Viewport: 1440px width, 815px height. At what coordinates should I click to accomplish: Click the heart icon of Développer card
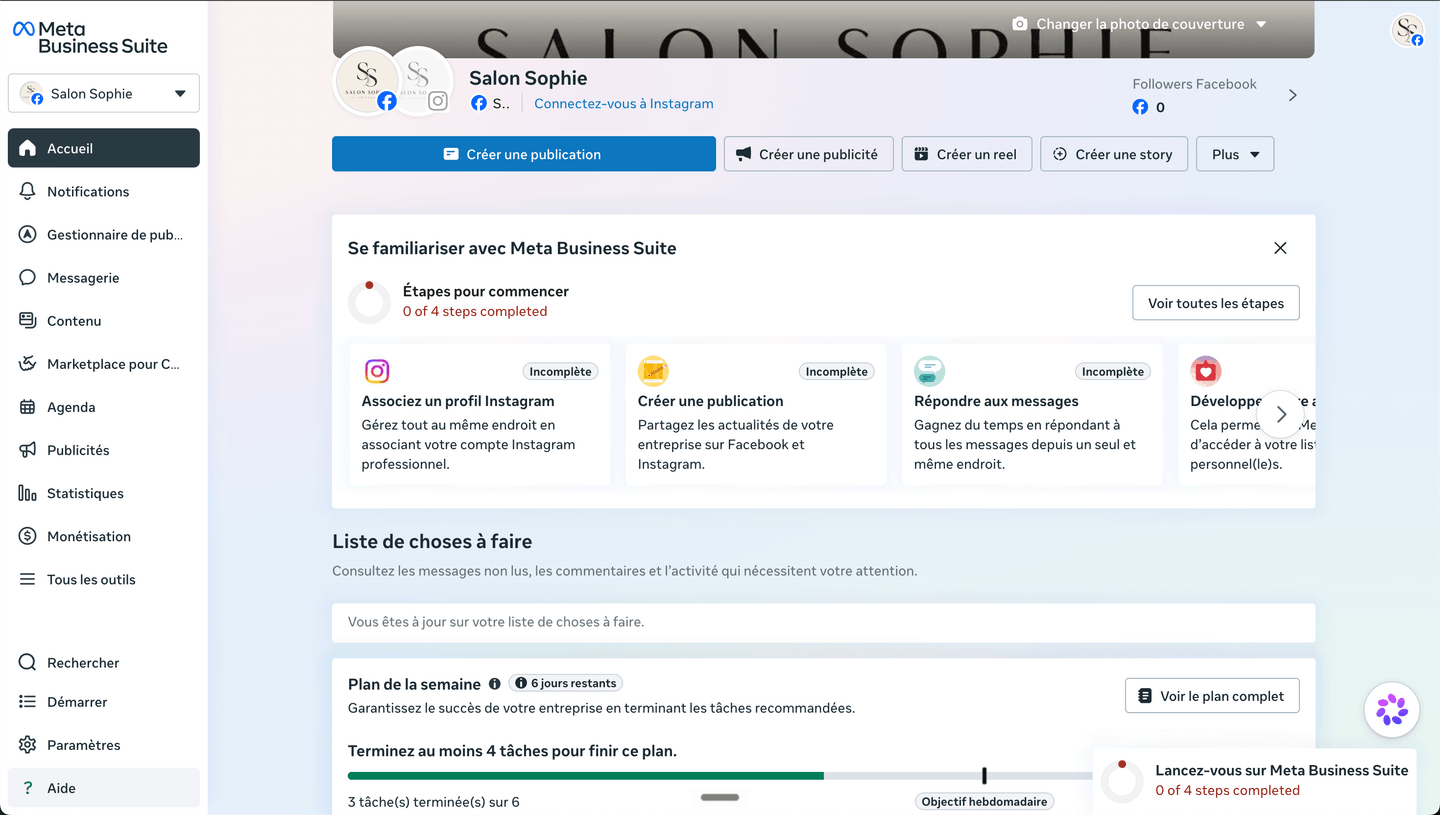[1206, 371]
